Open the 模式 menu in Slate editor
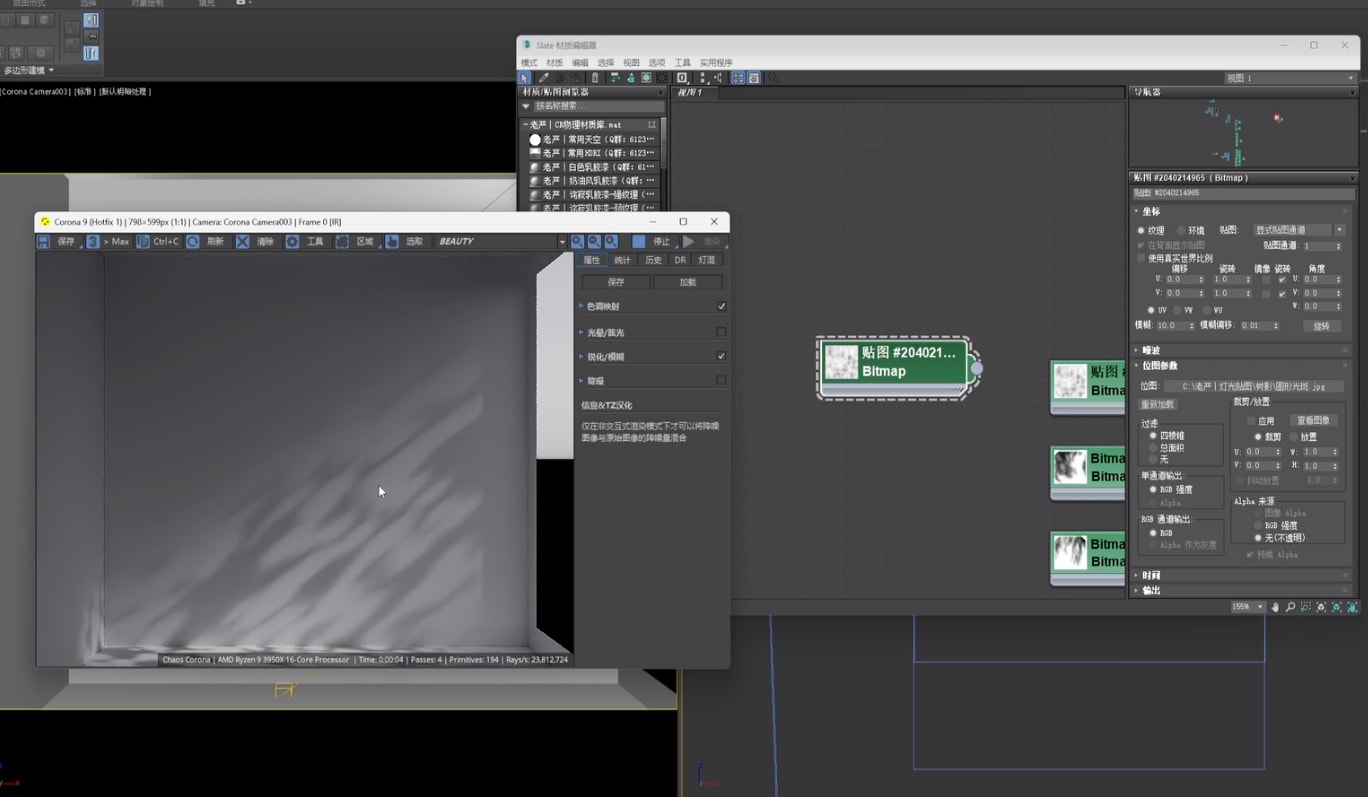Image resolution: width=1368 pixels, height=797 pixels. pyautogui.click(x=529, y=63)
